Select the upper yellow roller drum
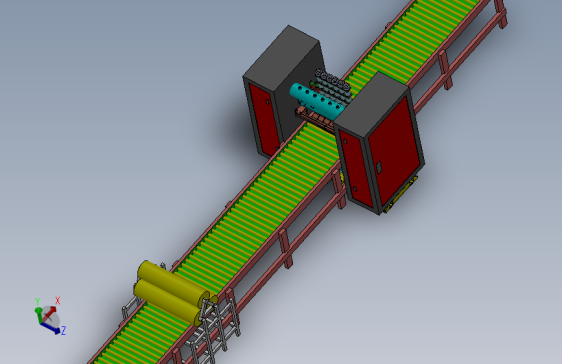 173,283
